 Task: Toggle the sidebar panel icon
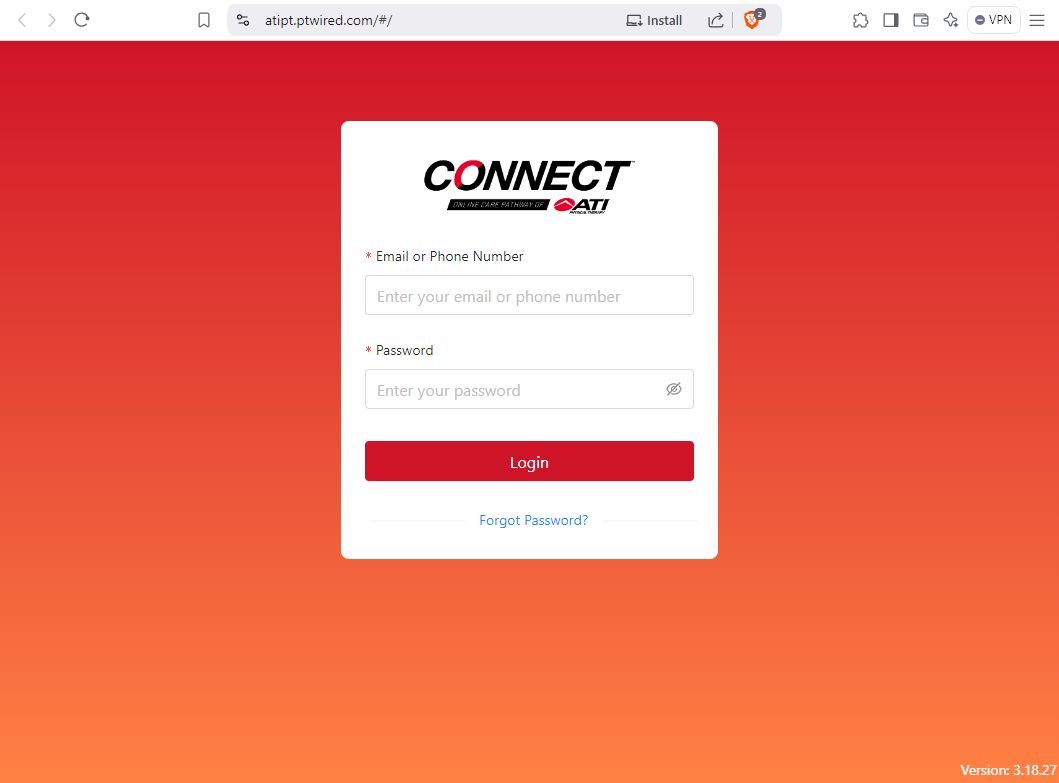pos(891,20)
